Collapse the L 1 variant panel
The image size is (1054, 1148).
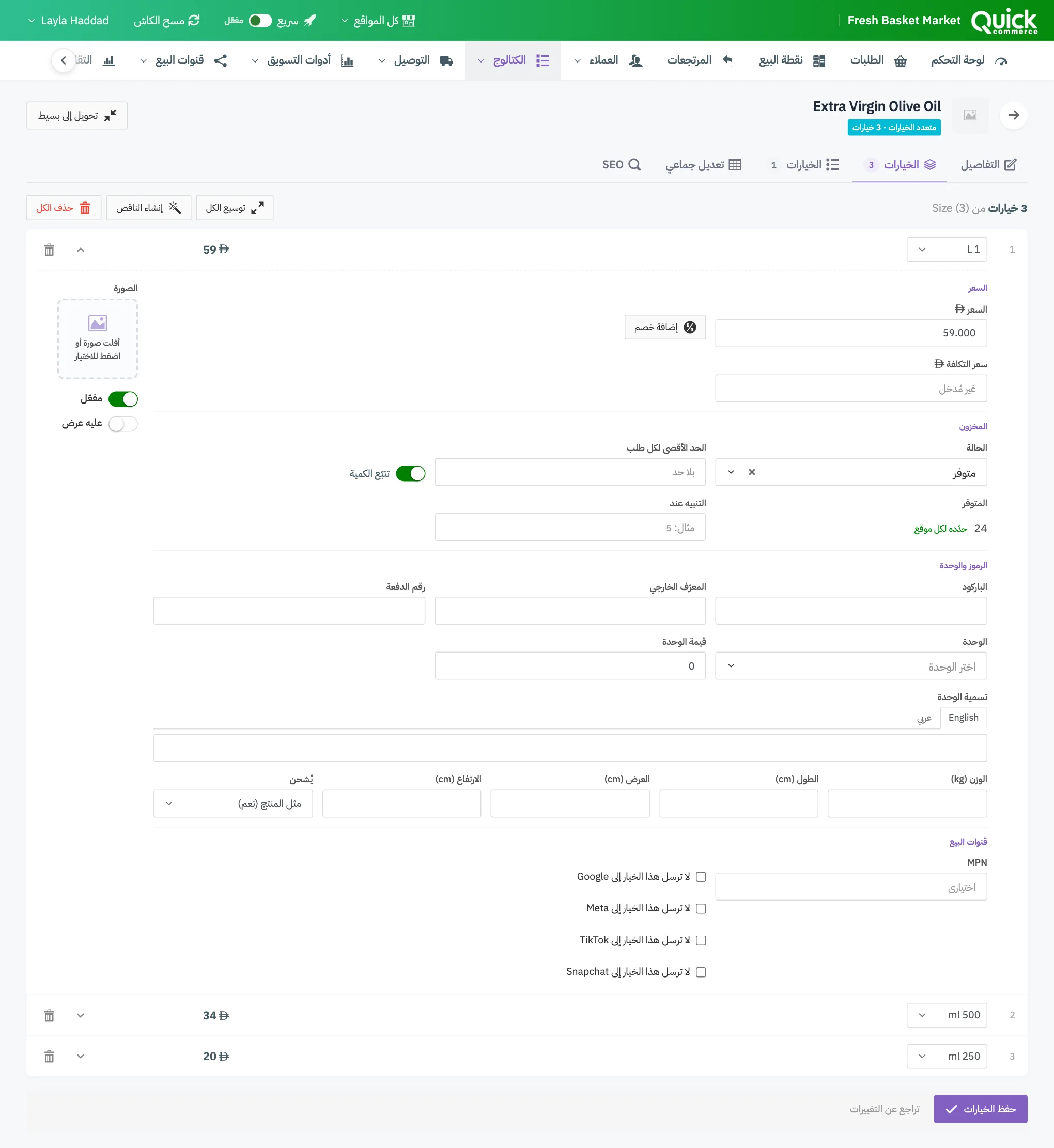(x=81, y=250)
